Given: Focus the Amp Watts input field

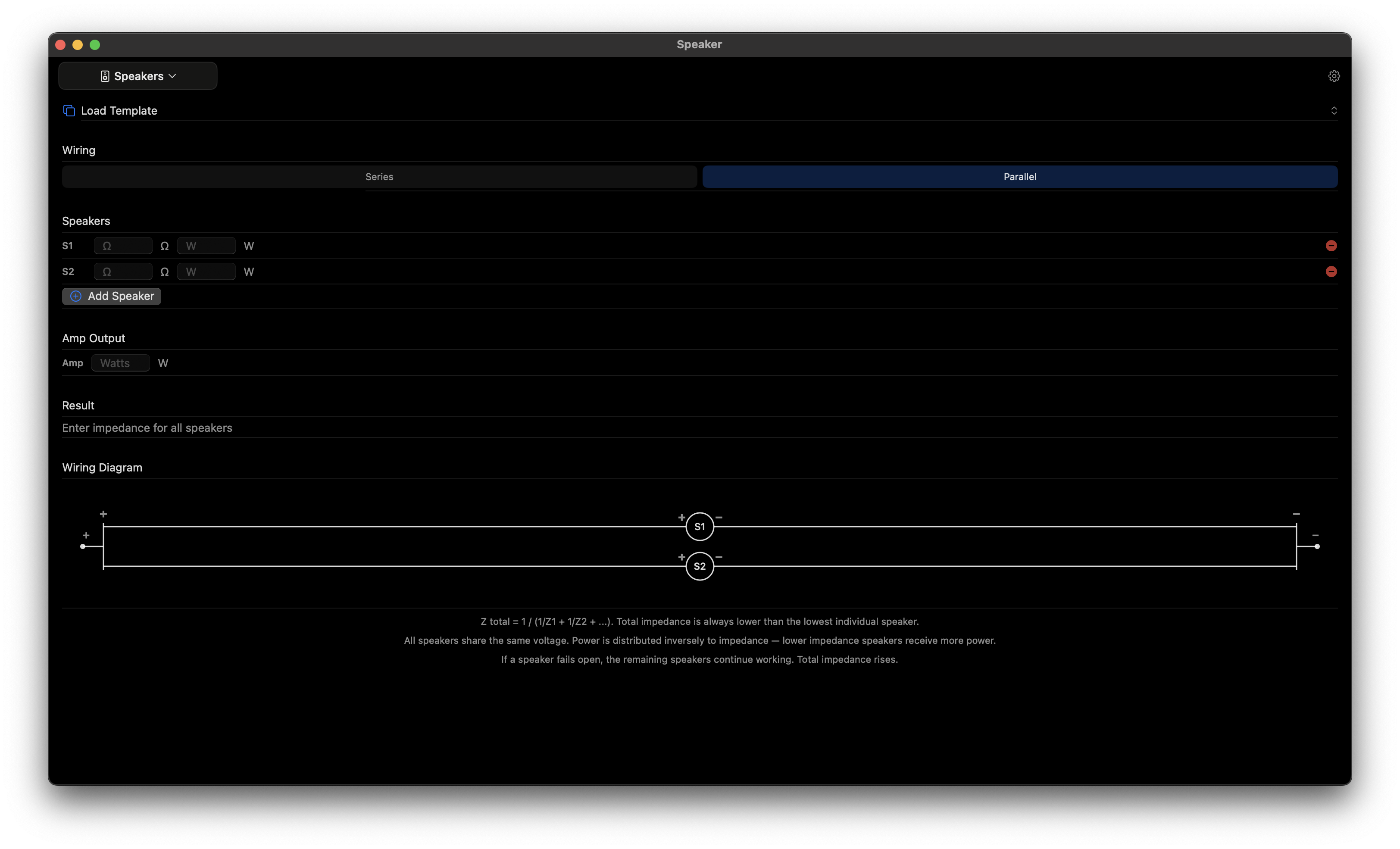Looking at the screenshot, I should 120,363.
